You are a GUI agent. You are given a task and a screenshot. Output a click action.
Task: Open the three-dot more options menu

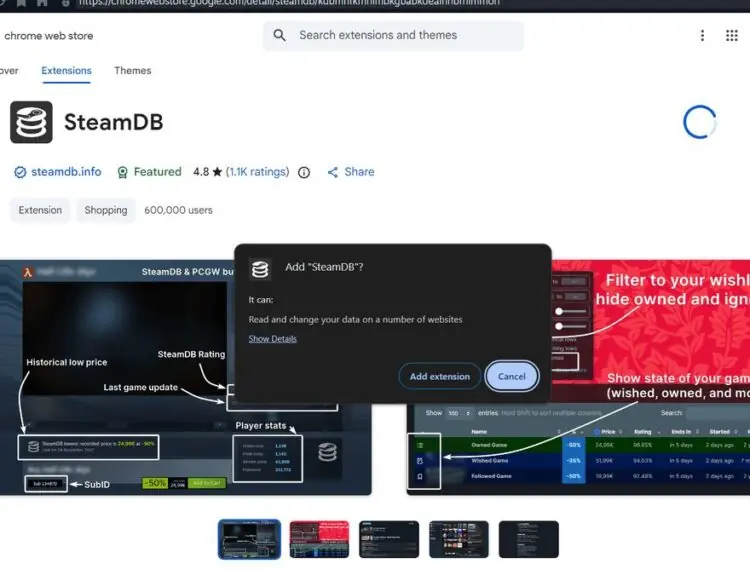(x=702, y=35)
